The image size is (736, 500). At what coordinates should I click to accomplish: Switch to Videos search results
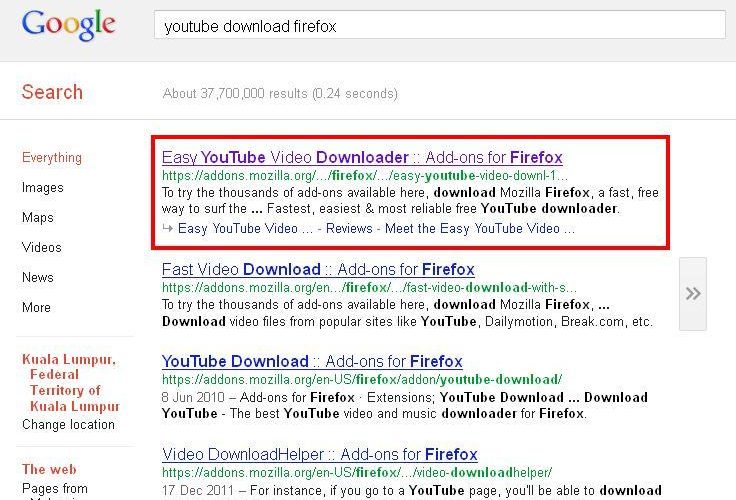coord(42,247)
